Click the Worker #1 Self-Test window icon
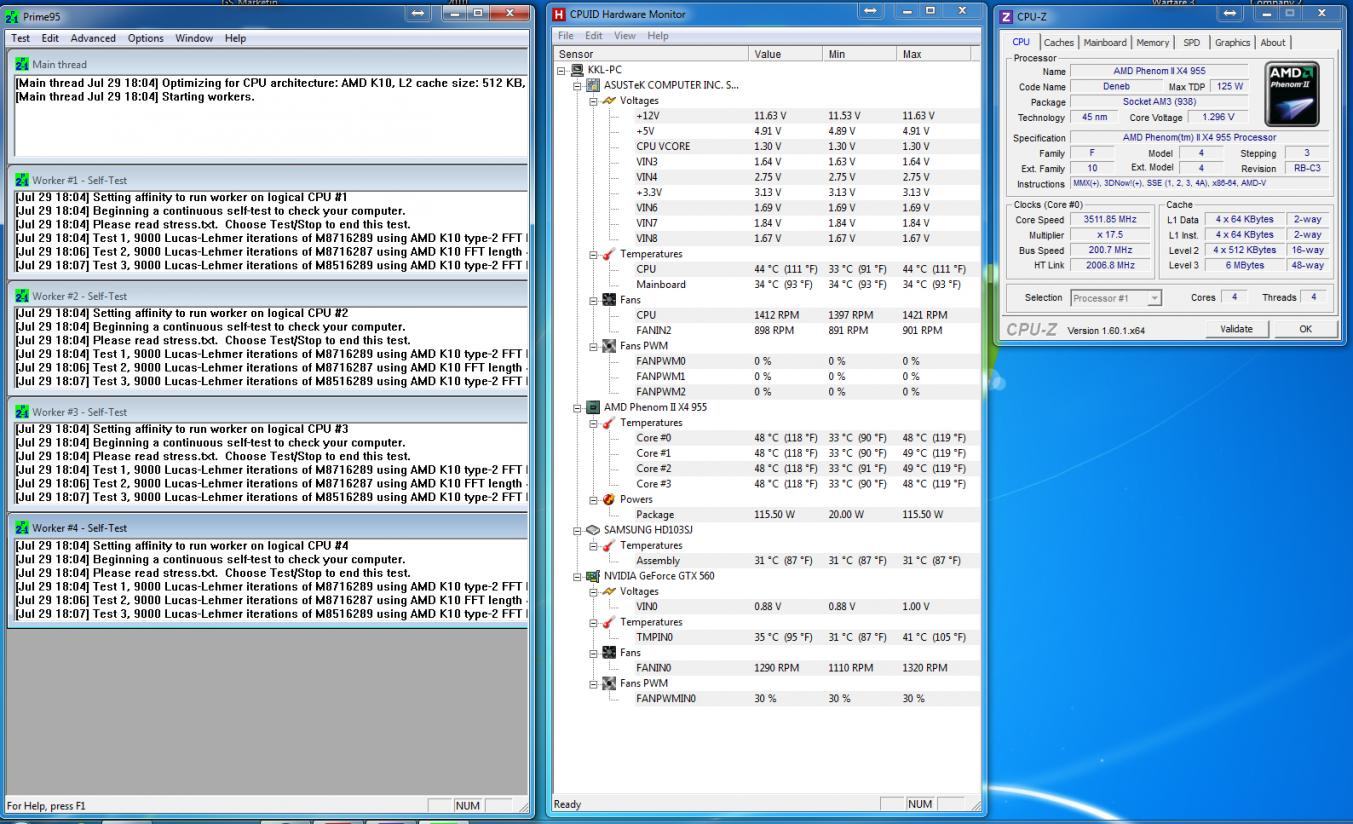Viewport: 1353px width, 824px height. click(x=22, y=180)
